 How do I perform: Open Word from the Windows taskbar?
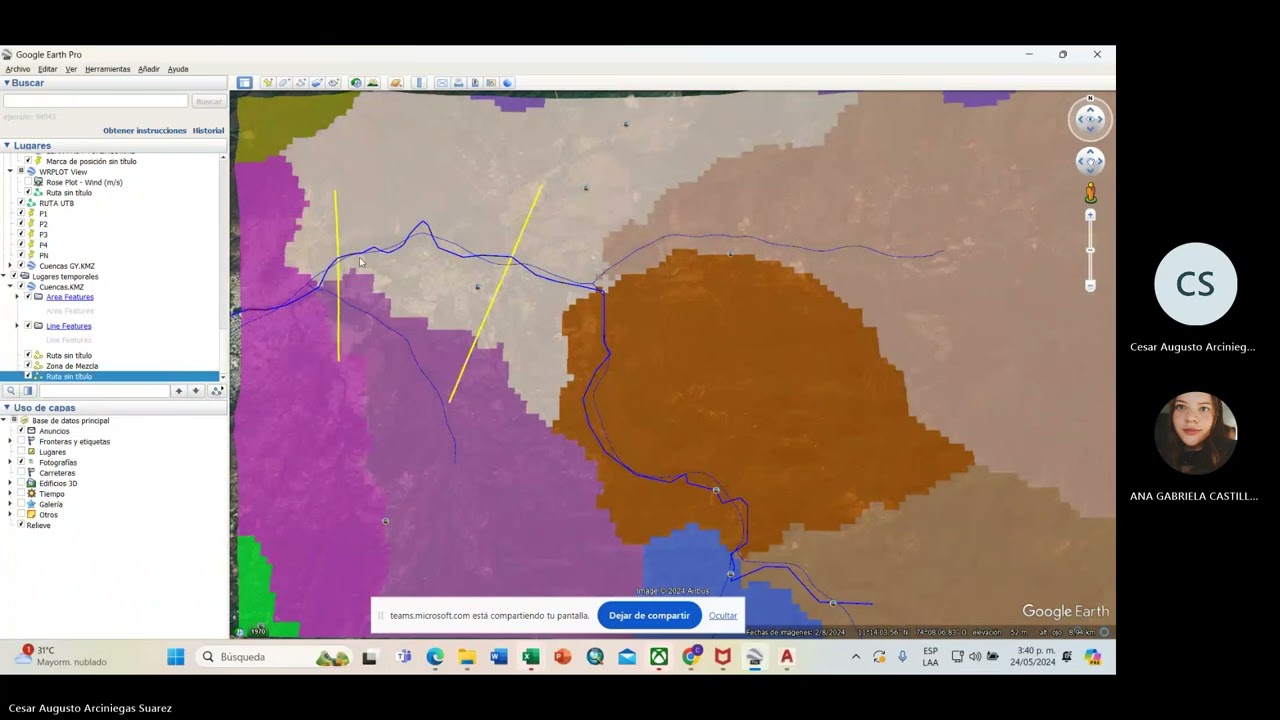pyautogui.click(x=499, y=657)
